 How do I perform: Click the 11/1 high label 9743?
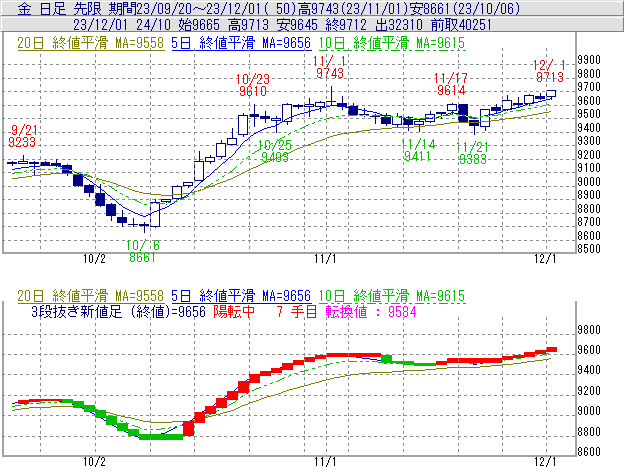coord(329,73)
